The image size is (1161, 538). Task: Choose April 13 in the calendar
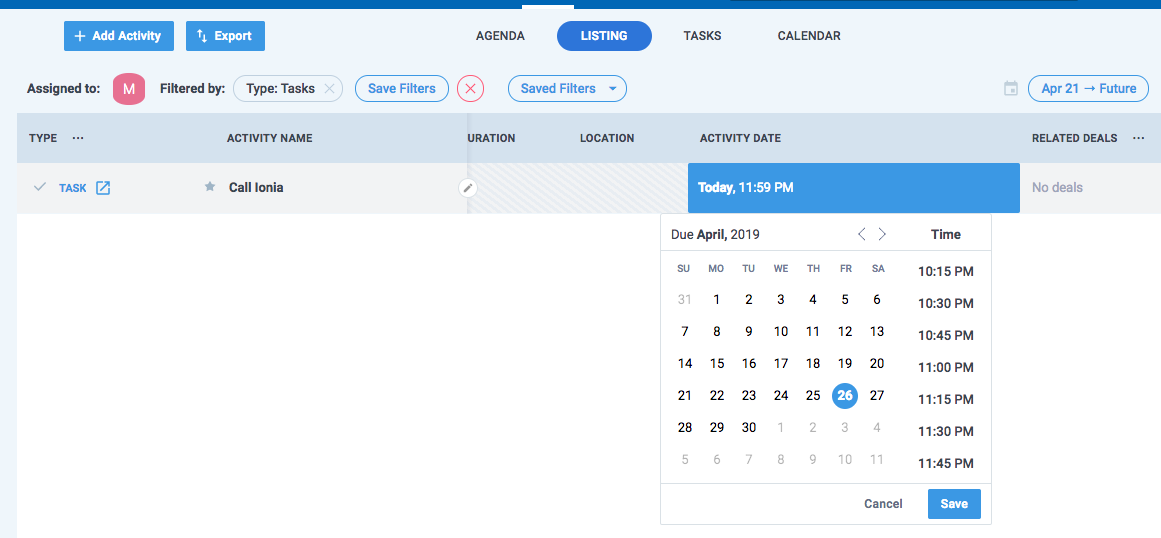click(877, 332)
